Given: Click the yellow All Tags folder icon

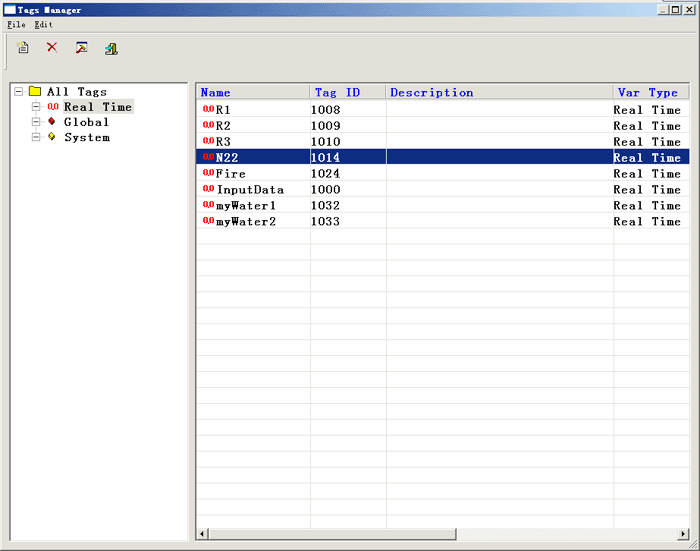Looking at the screenshot, I should (35, 92).
